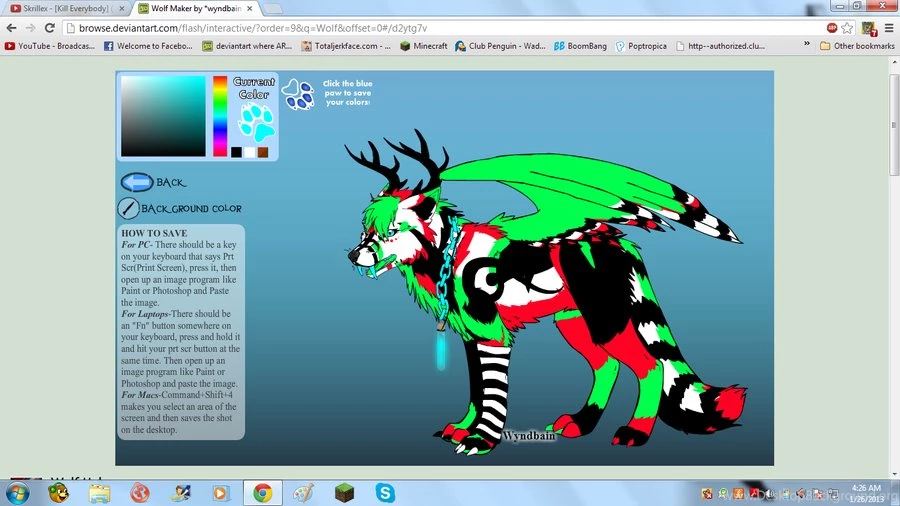The height and width of the screenshot is (506, 900).
Task: Pick the brown color swatch
Action: coord(263,152)
